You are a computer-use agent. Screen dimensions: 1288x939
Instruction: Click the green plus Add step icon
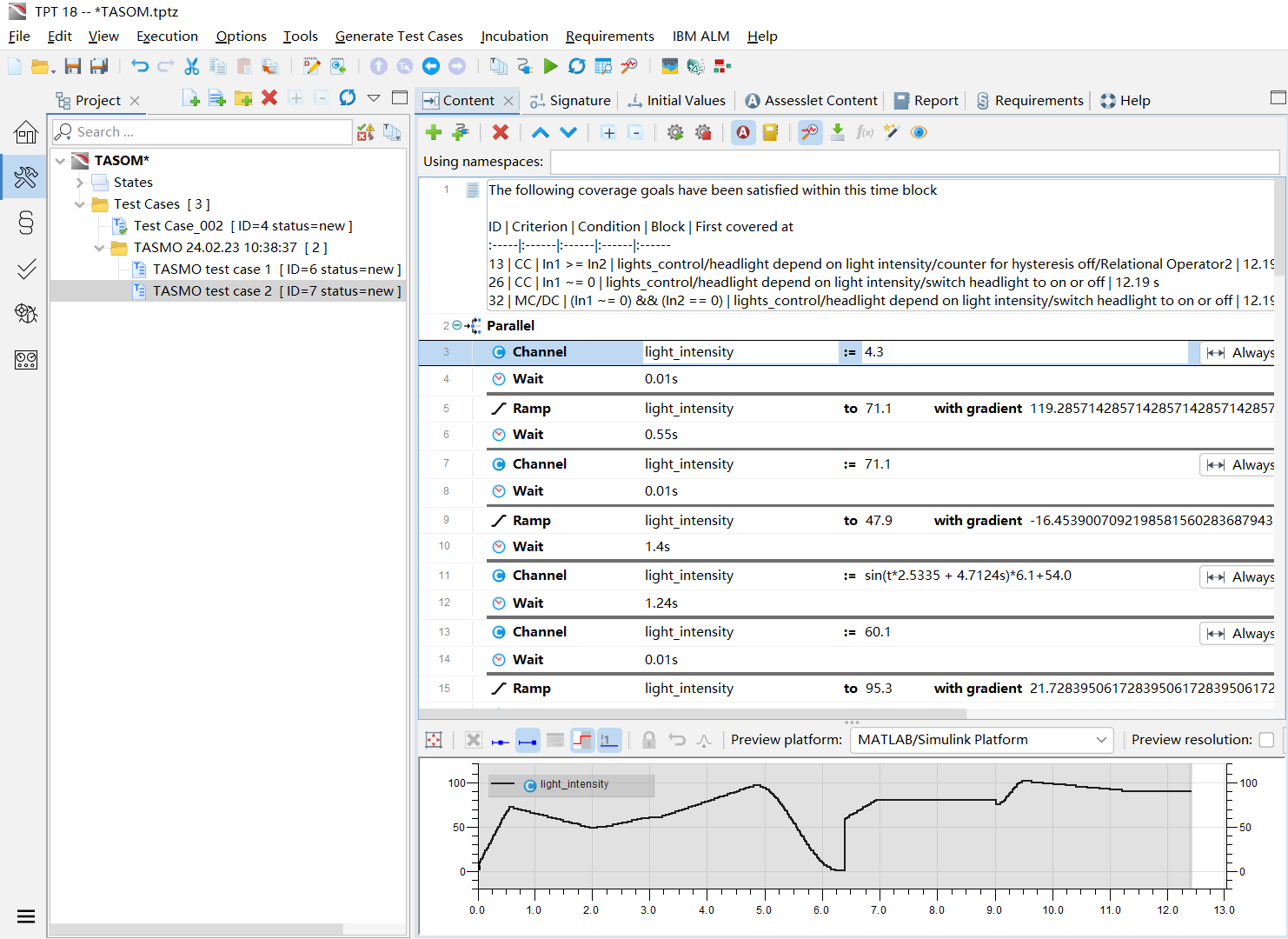tap(433, 132)
